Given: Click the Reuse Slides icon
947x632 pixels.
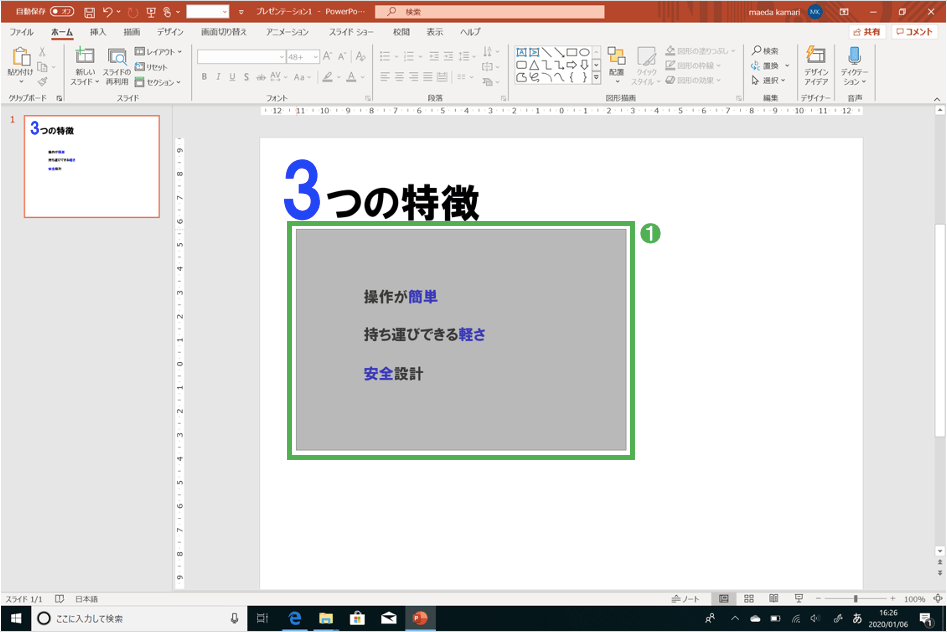Looking at the screenshot, I should tap(117, 56).
